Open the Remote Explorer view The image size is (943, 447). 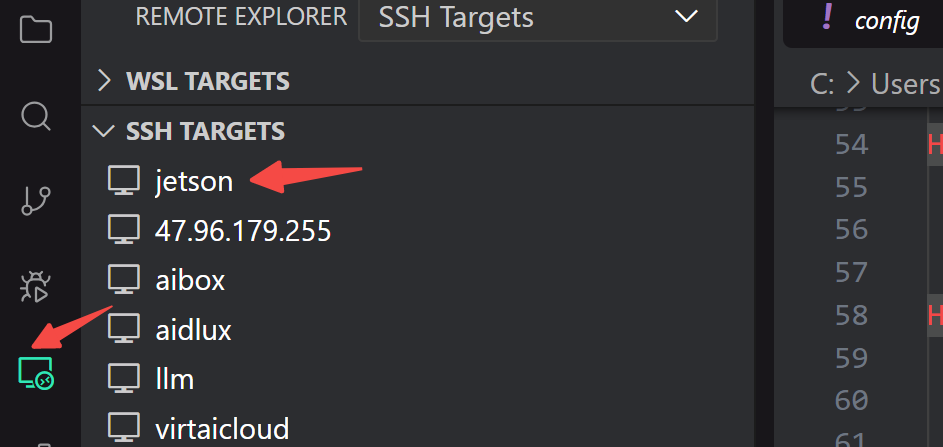(x=36, y=374)
